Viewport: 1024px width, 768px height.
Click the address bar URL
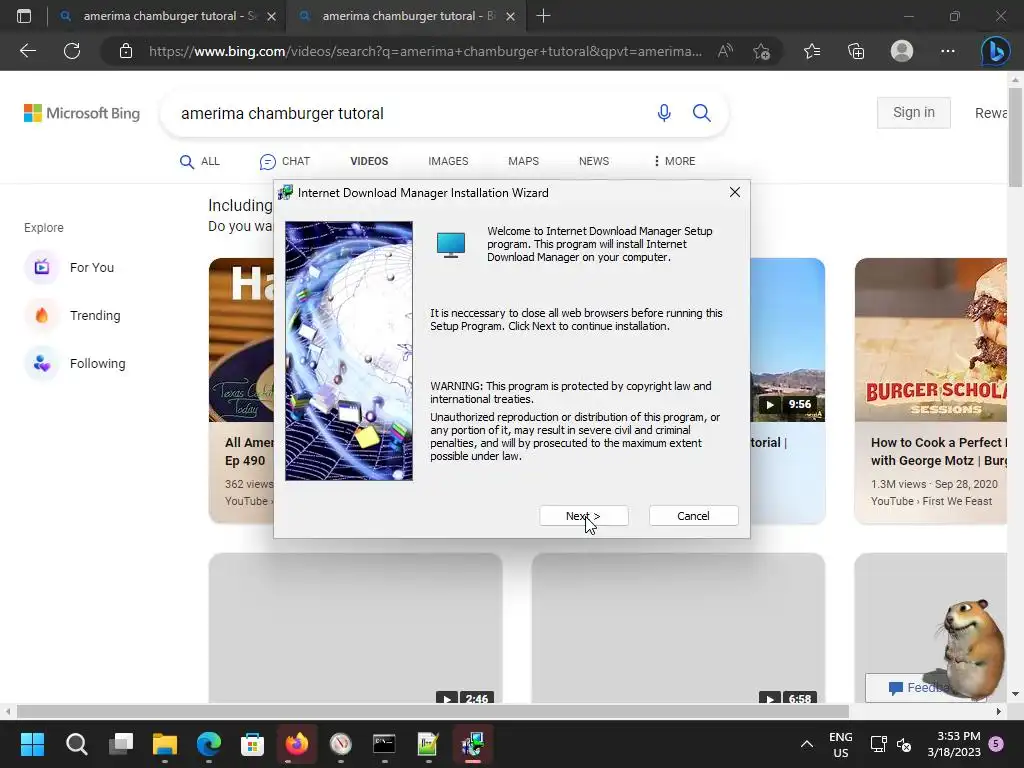[425, 51]
